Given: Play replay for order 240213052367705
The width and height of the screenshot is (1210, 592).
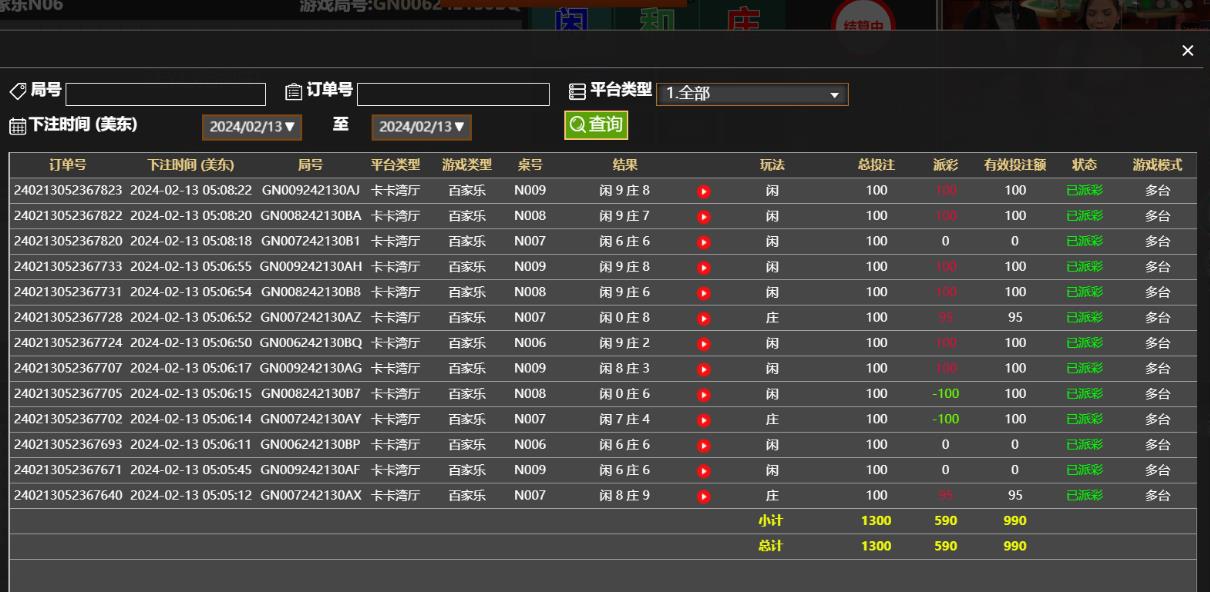Looking at the screenshot, I should (704, 394).
